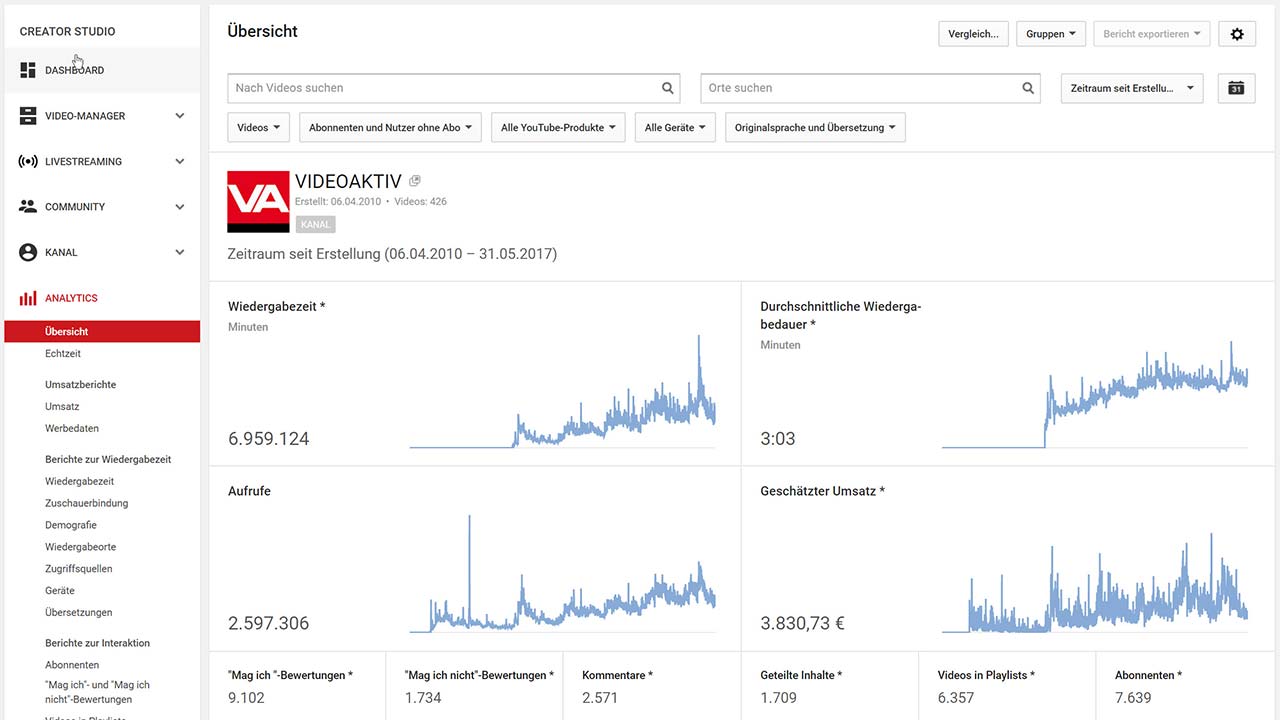Open the Zuschauerbindung report
This screenshot has width=1280, height=720.
pos(87,503)
